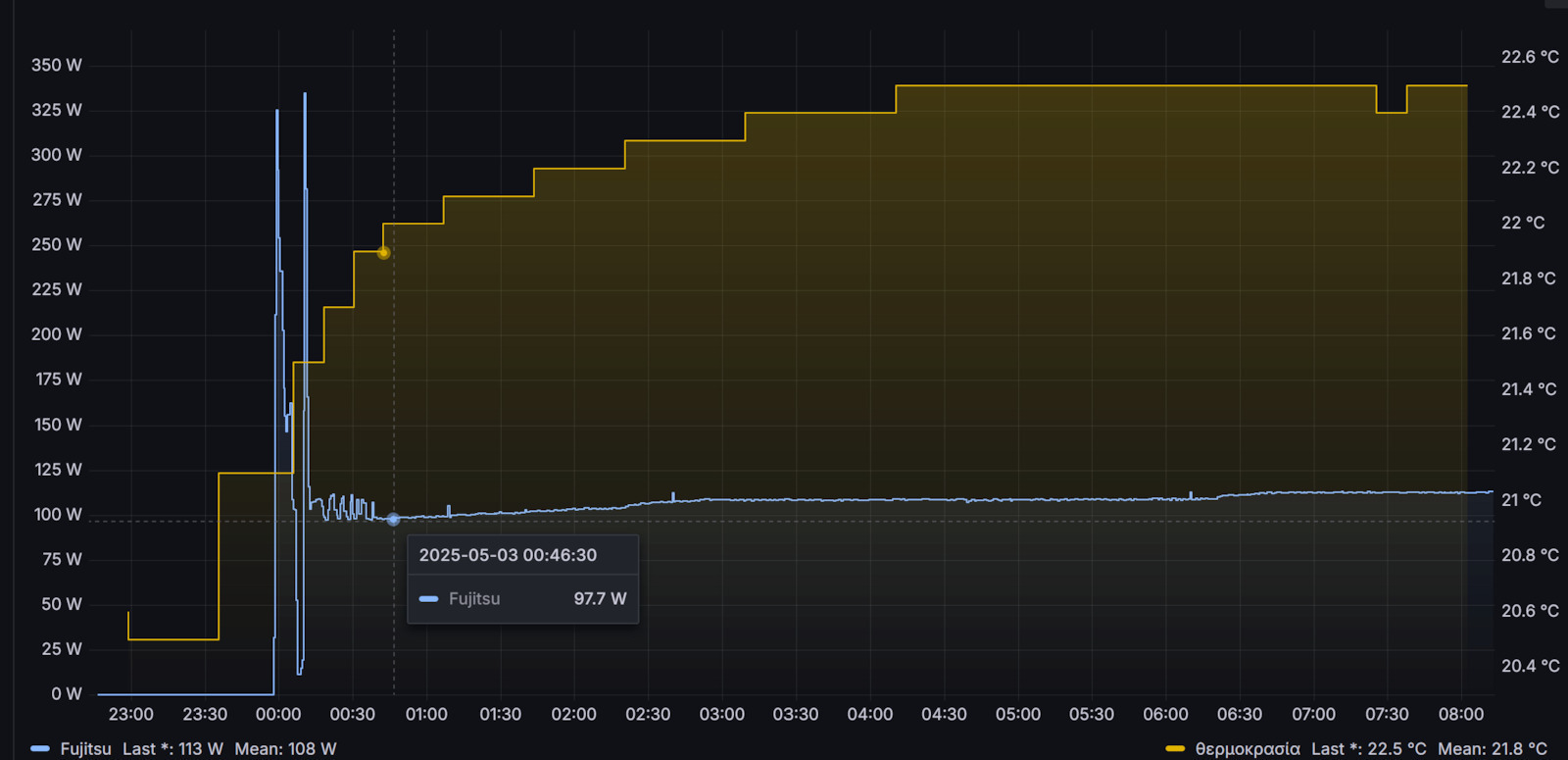The width and height of the screenshot is (1568, 760).
Task: Click the 'Mean: 21.8 °C' legend value
Action: [x=1493, y=748]
